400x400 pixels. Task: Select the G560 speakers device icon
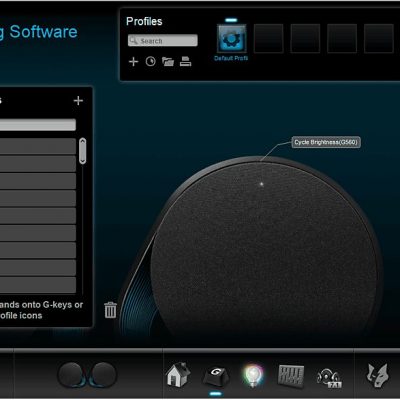(87, 375)
